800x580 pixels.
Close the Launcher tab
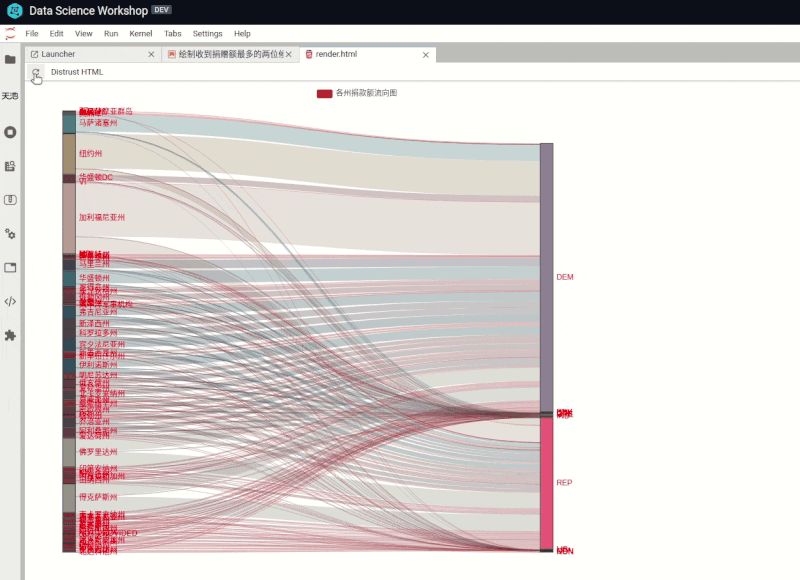click(x=151, y=55)
